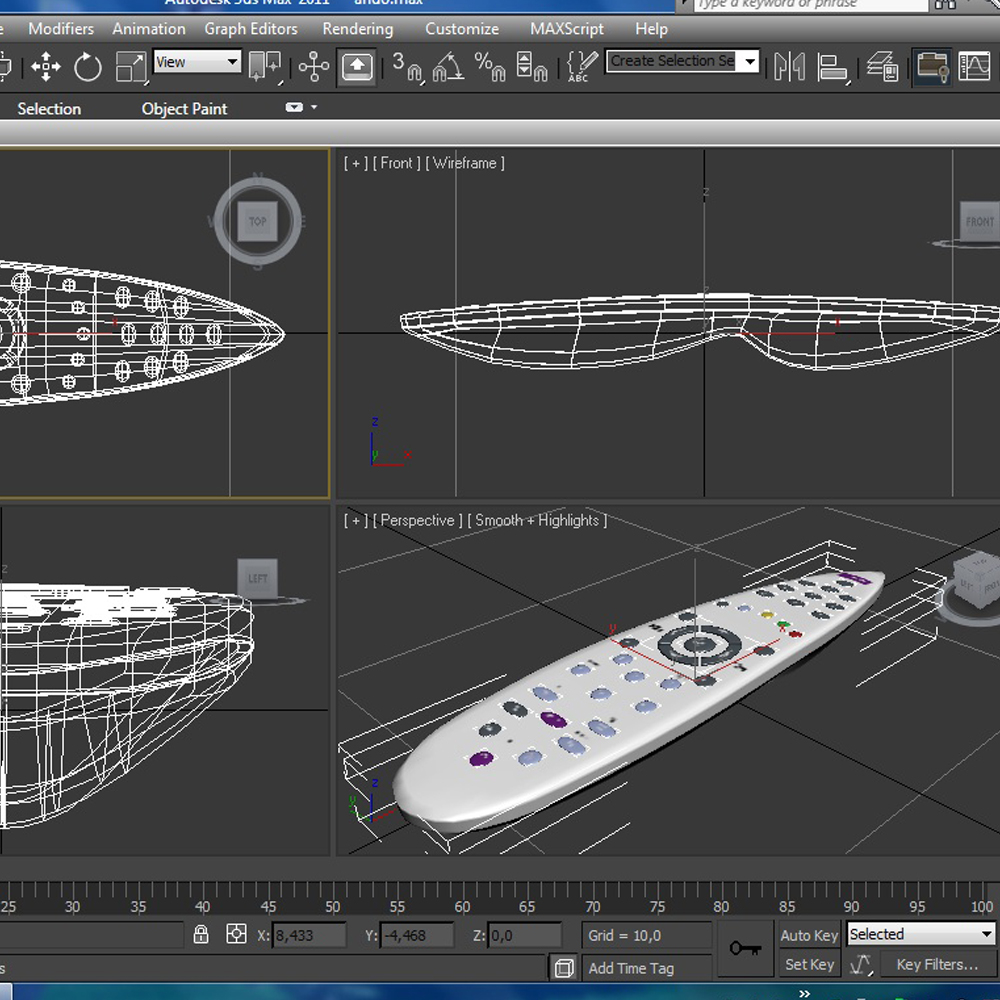Click the X coordinate input field
Viewport: 1000px width, 1000px height.
coord(310,935)
